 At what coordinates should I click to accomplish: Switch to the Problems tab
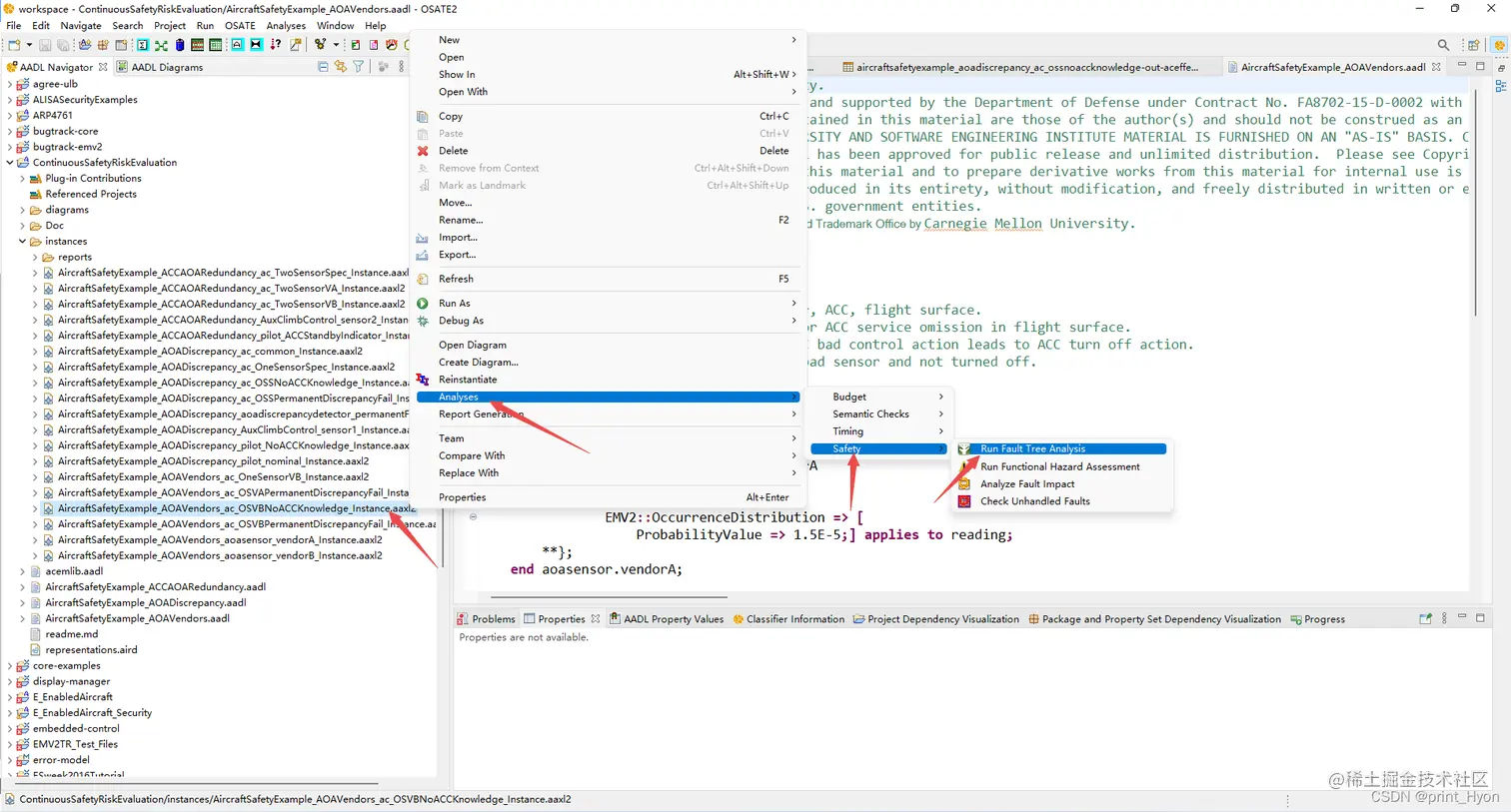[x=486, y=619]
